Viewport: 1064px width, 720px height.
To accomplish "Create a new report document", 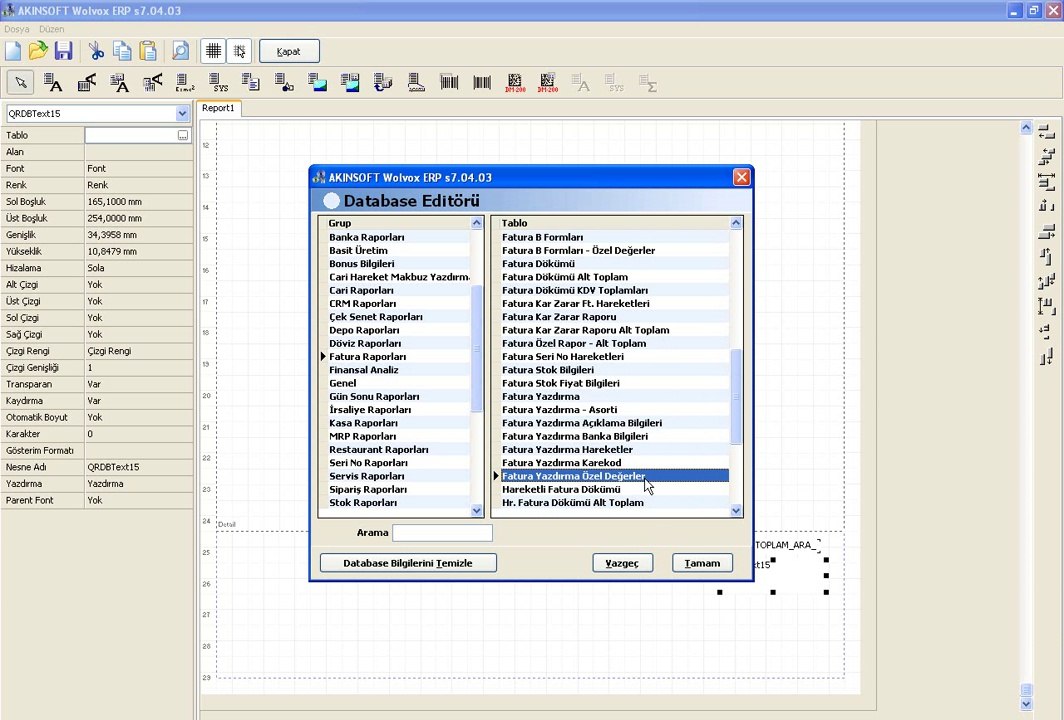I will coord(13,51).
